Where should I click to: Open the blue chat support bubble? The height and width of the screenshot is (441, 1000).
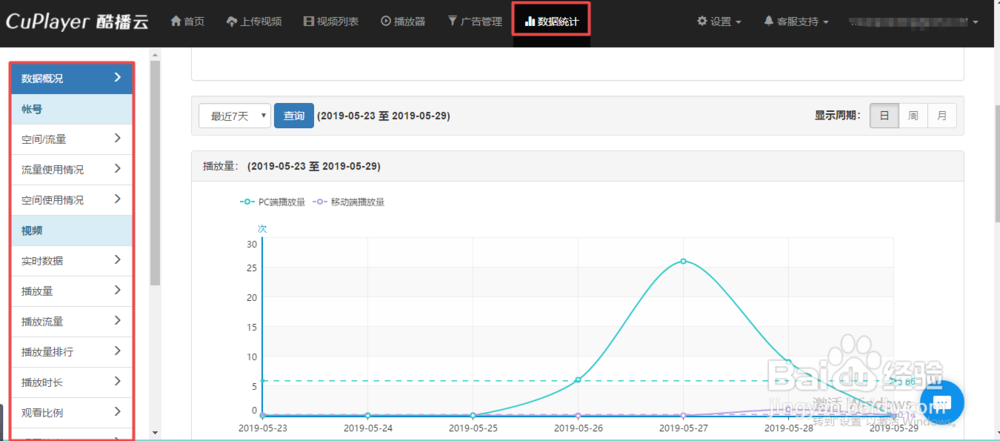pos(942,403)
